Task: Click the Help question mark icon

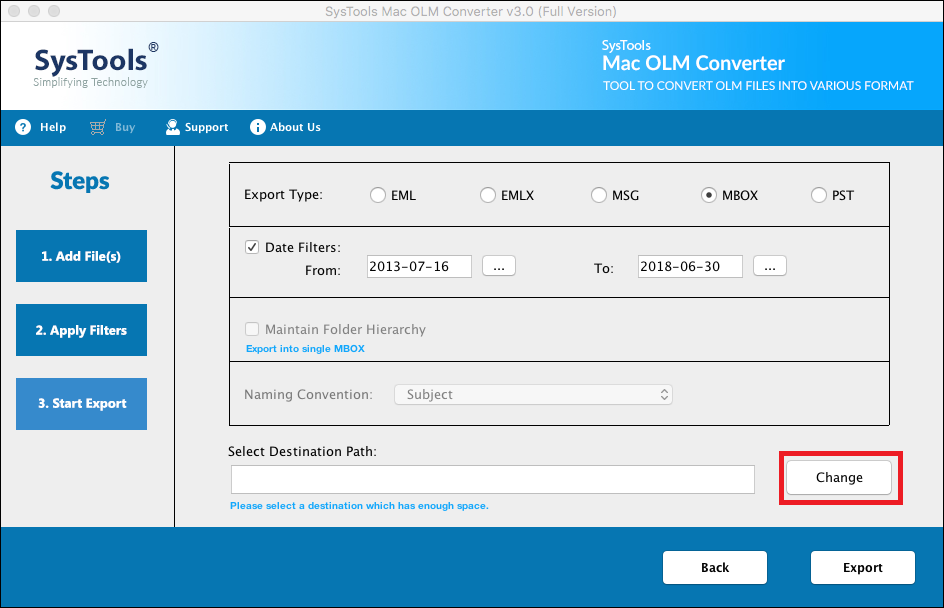Action: (23, 127)
